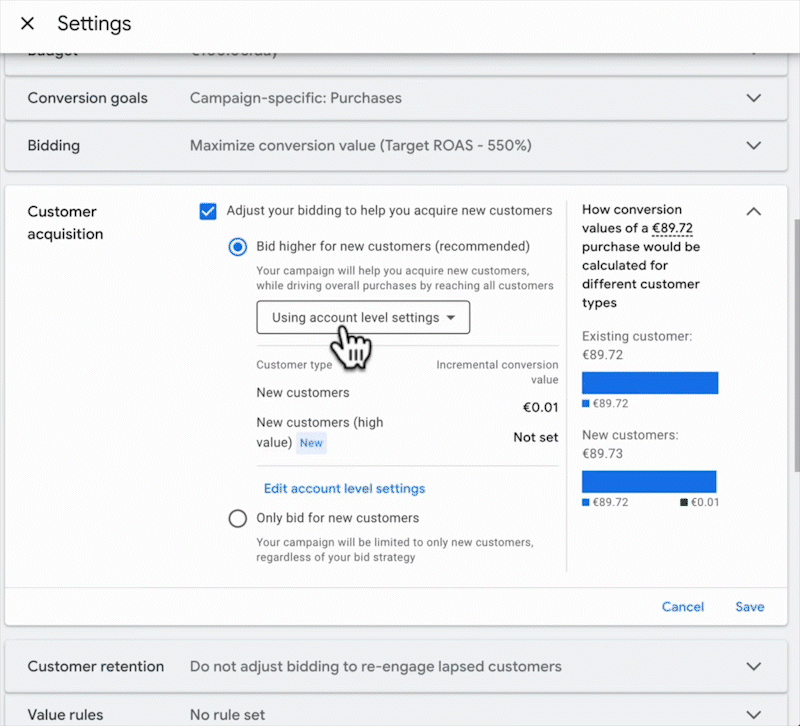
Task: Expand the Conversion goals section chevron
Action: click(754, 98)
